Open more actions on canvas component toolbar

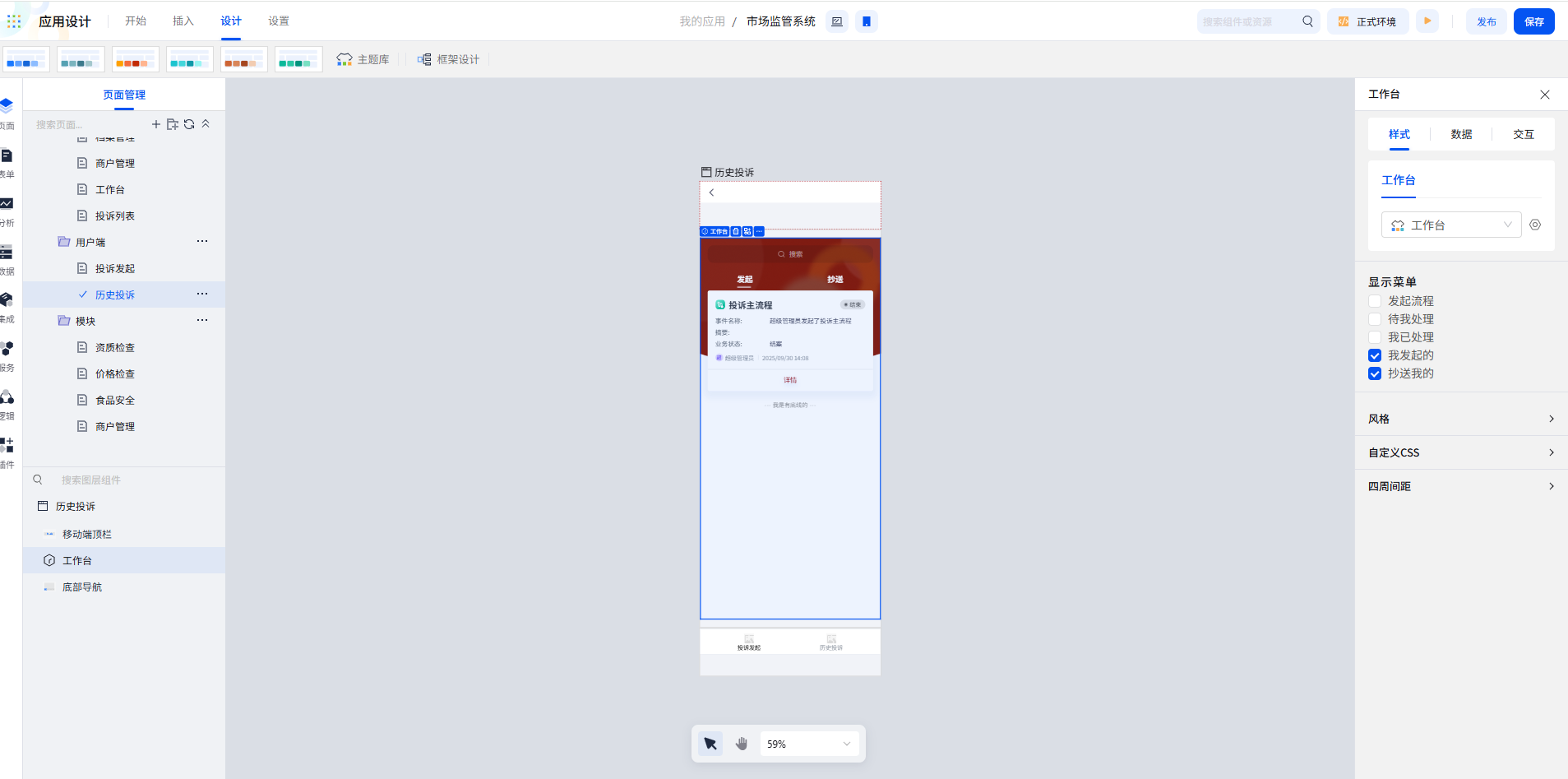click(x=759, y=231)
